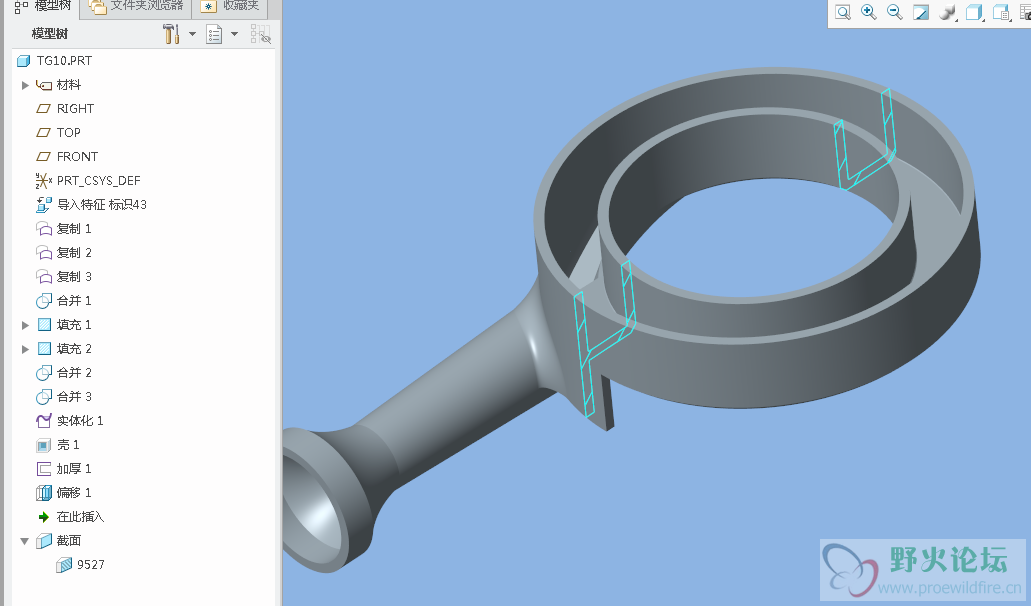This screenshot has height=606, width=1031.
Task: Expand the 填充 2 node
Action: coord(25,348)
